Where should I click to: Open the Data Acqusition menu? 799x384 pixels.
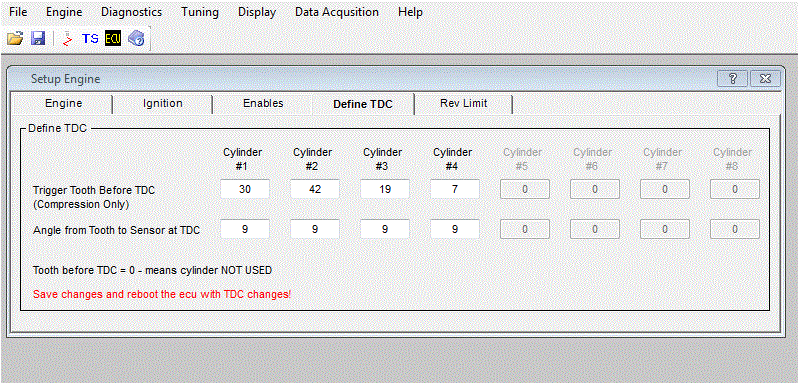click(x=337, y=12)
